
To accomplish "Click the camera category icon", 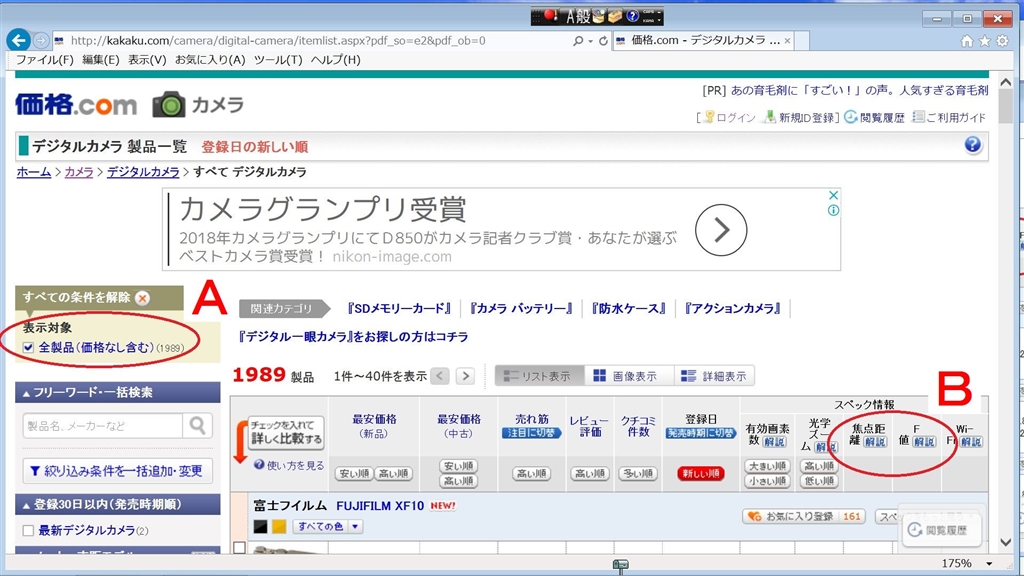I will tap(168, 104).
